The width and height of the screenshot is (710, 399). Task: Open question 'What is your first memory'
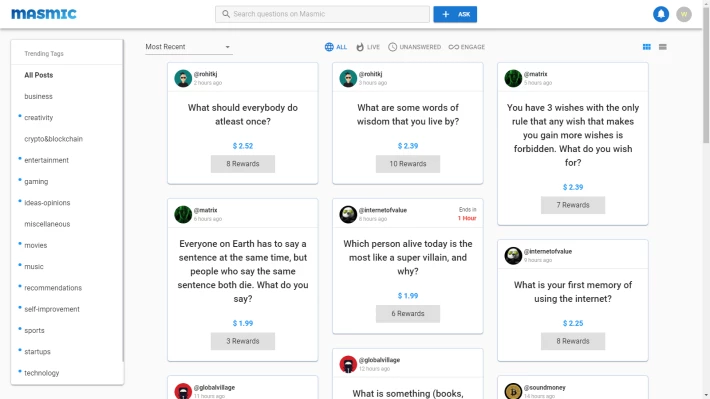(x=573, y=292)
